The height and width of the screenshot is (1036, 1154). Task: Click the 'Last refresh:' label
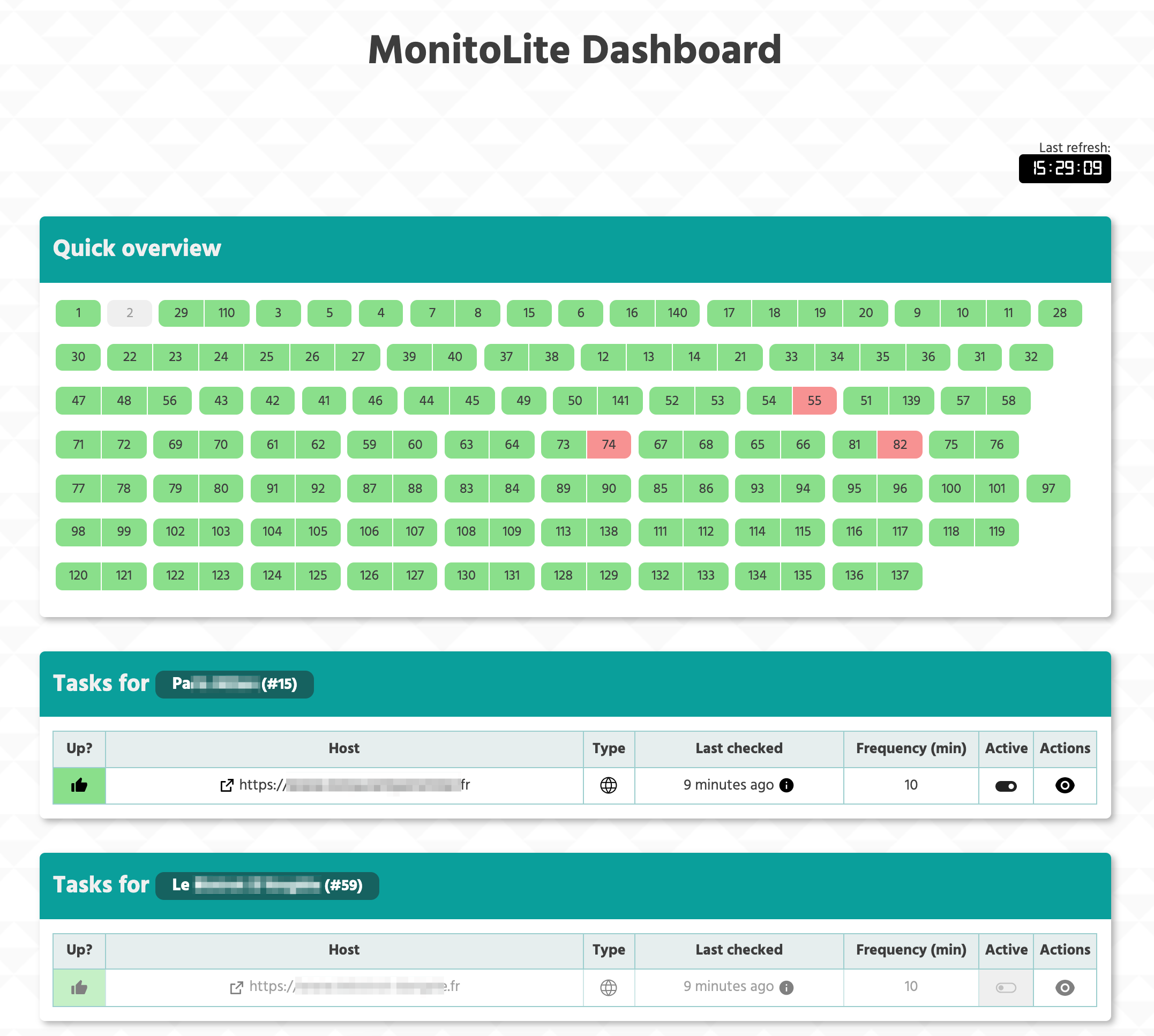pyautogui.click(x=1074, y=147)
